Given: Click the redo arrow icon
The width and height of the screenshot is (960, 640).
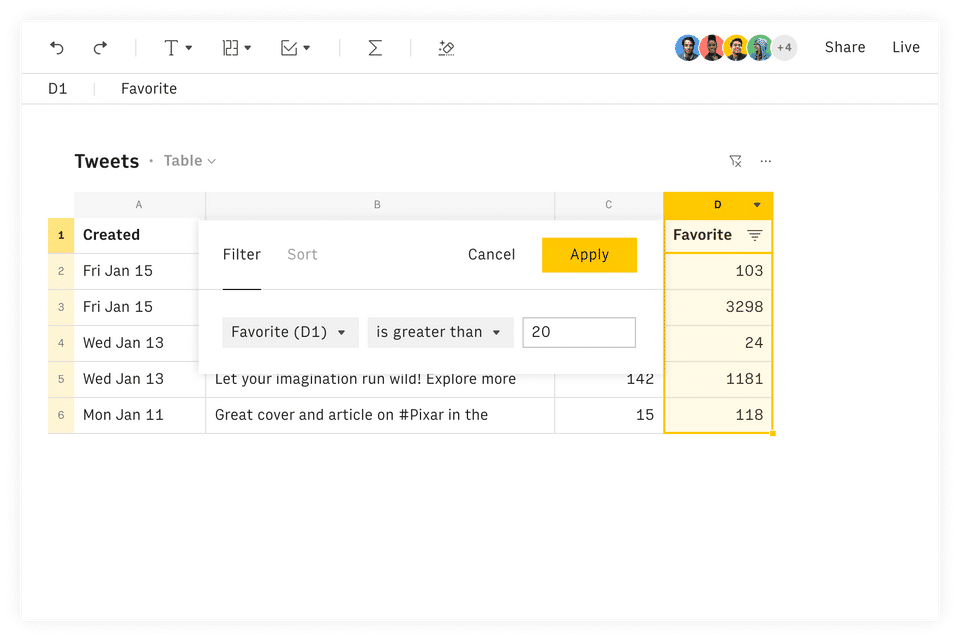Looking at the screenshot, I should click(100, 48).
